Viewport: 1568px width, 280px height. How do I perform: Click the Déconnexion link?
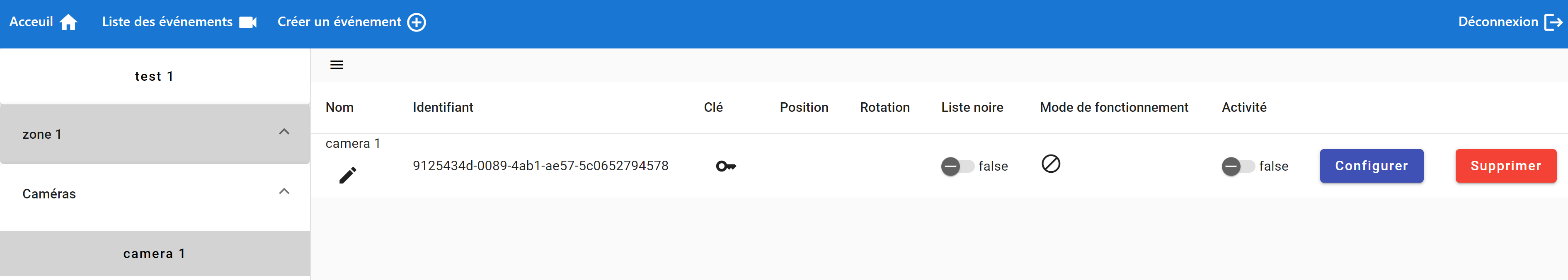pos(1498,22)
